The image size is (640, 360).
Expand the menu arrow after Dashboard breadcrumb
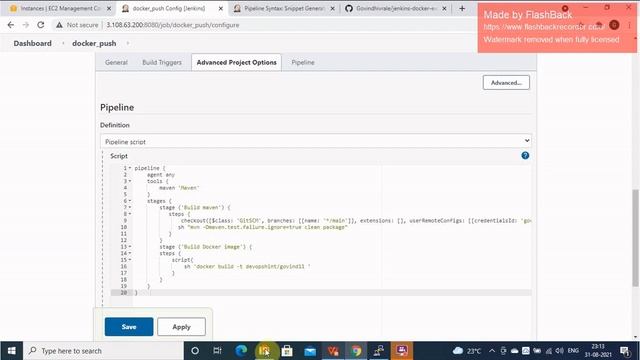63,43
